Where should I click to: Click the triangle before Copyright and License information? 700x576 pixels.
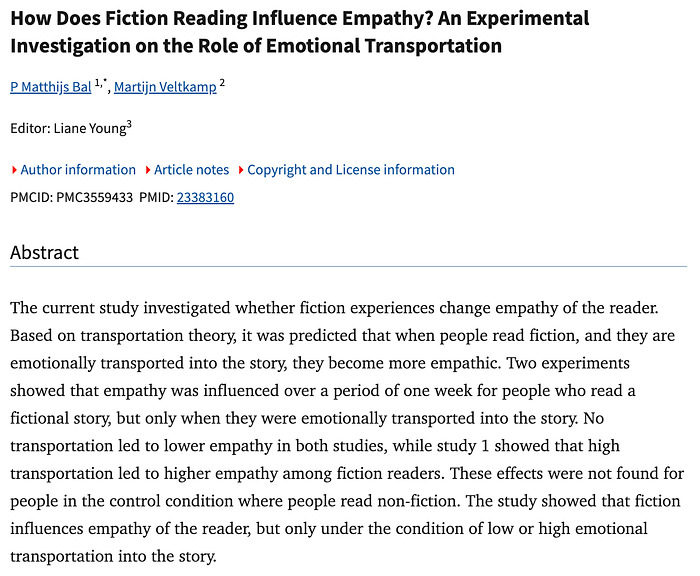(x=240, y=170)
